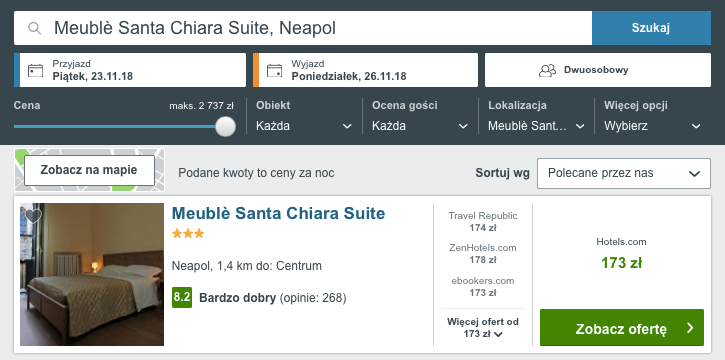Image resolution: width=725 pixels, height=360 pixels.
Task: Click the arrival date calendar icon
Action: pos(36,70)
